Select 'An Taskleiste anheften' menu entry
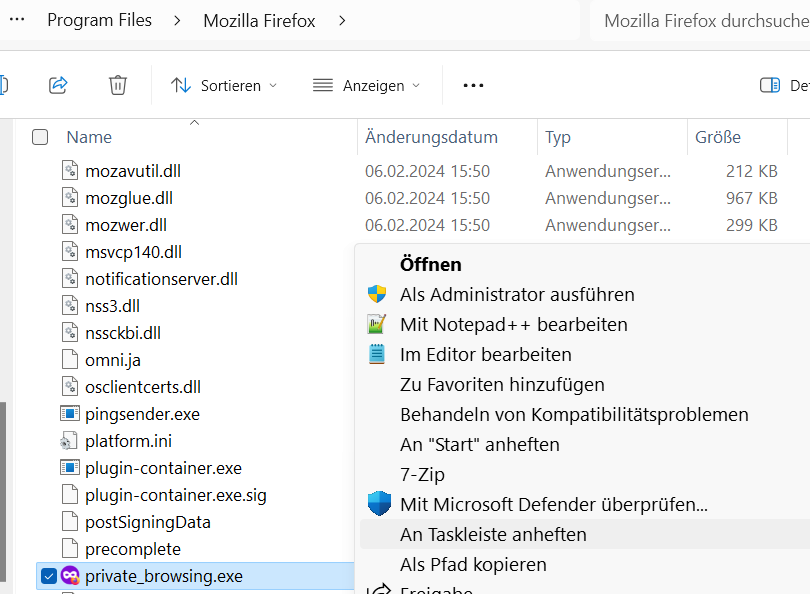Viewport: 810px width, 594px height. [x=493, y=534]
